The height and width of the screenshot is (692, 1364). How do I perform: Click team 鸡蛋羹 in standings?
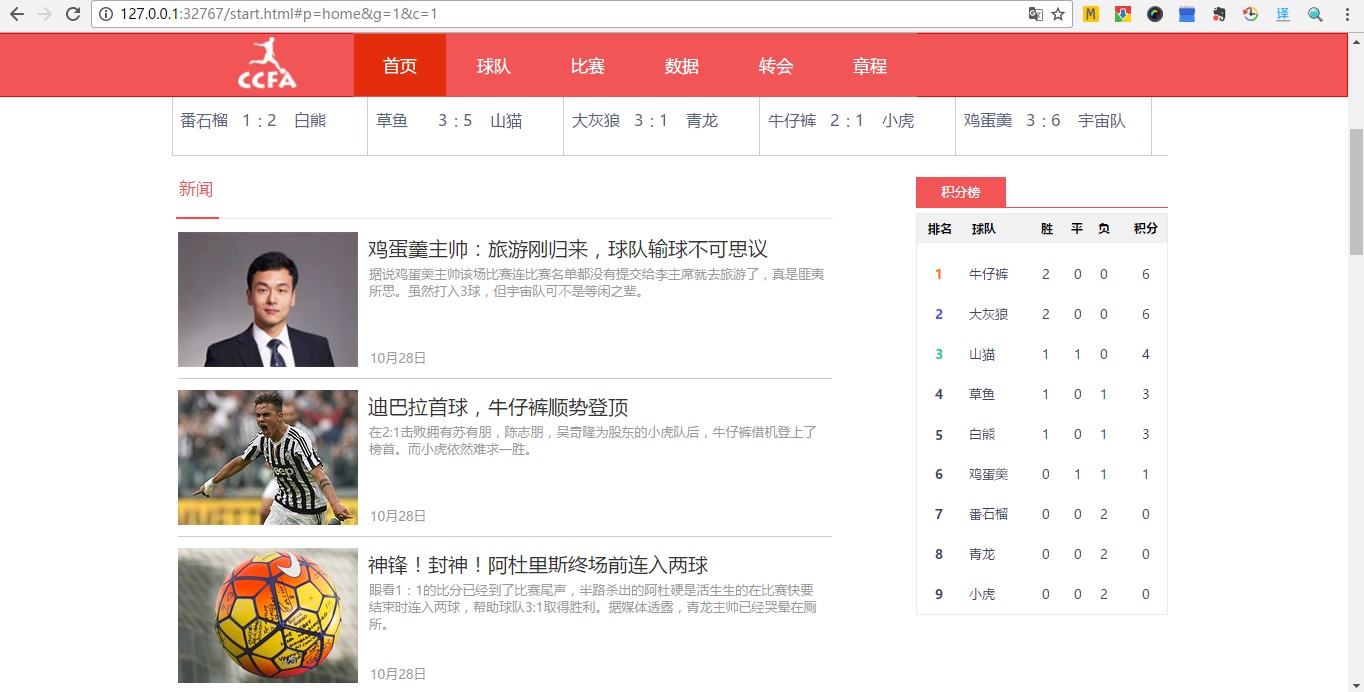[x=988, y=474]
